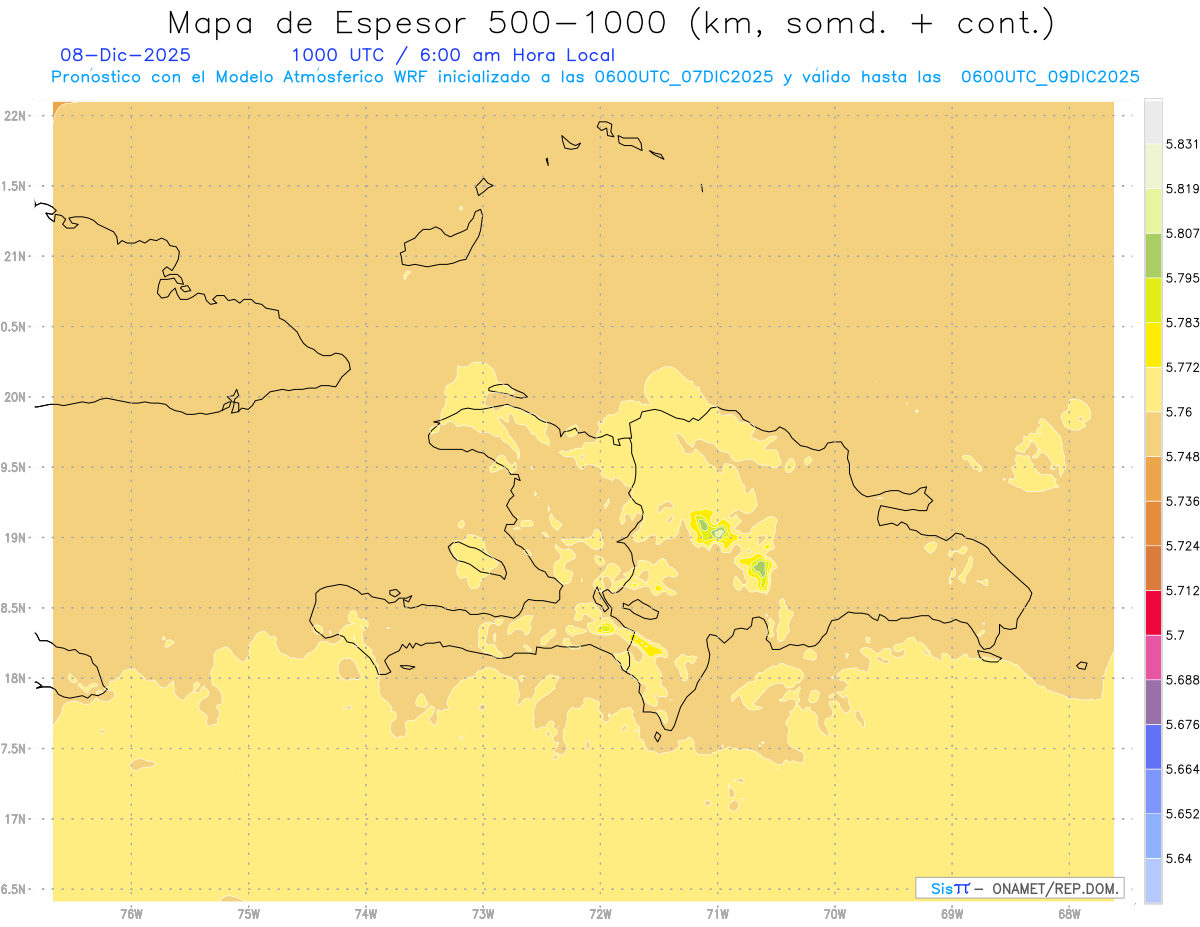
Task: Click the legend value 5.712
Action: [1183, 590]
